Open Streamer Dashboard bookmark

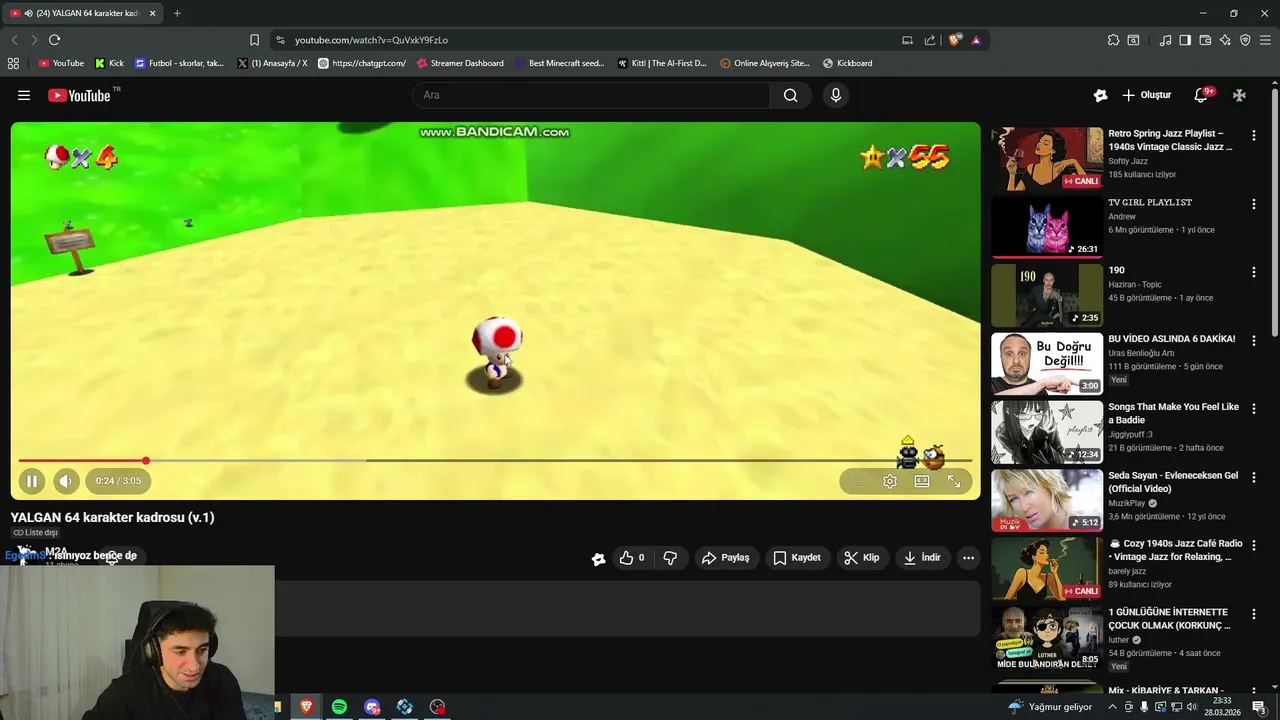pyautogui.click(x=460, y=63)
